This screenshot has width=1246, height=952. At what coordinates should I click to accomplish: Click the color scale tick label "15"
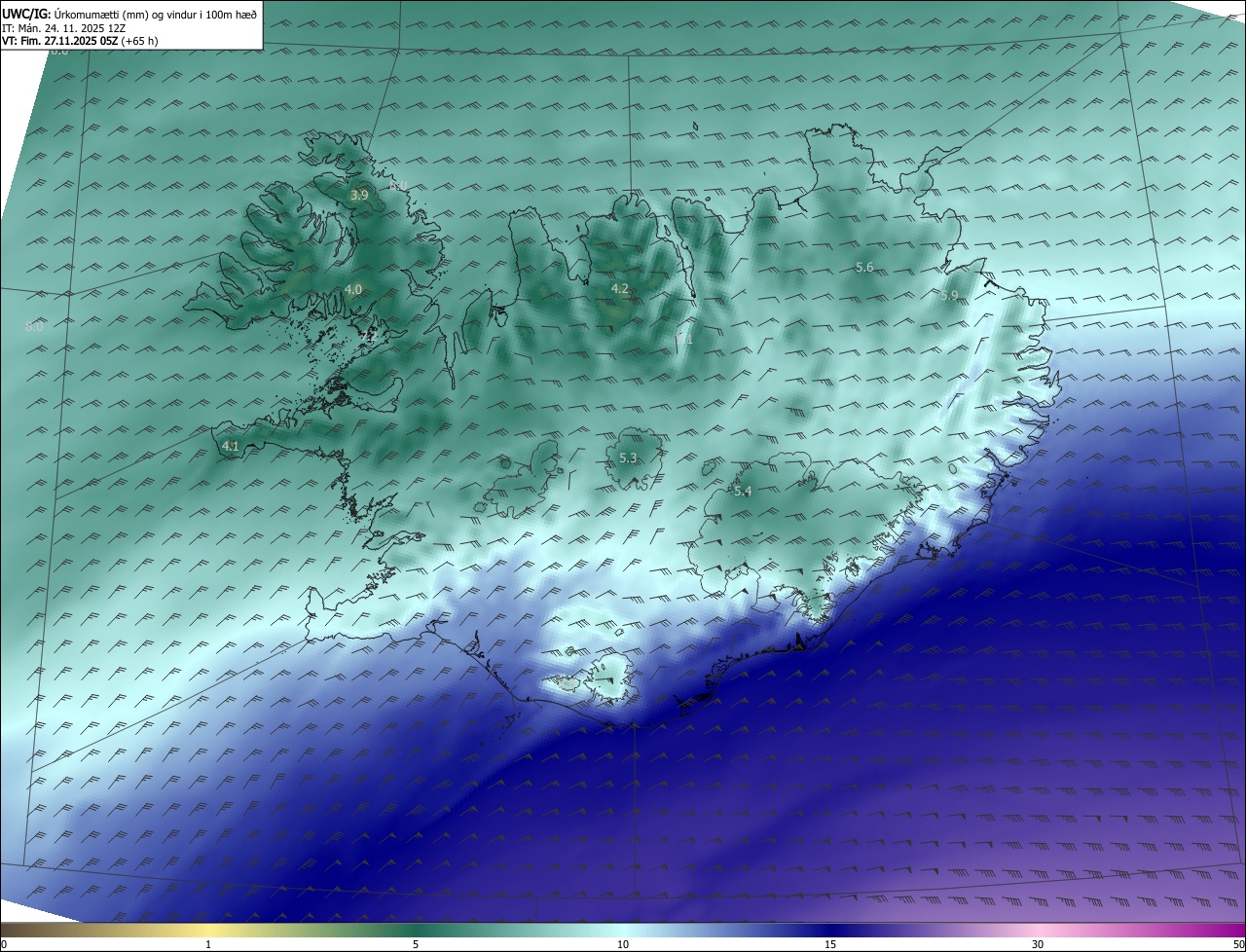(x=830, y=944)
